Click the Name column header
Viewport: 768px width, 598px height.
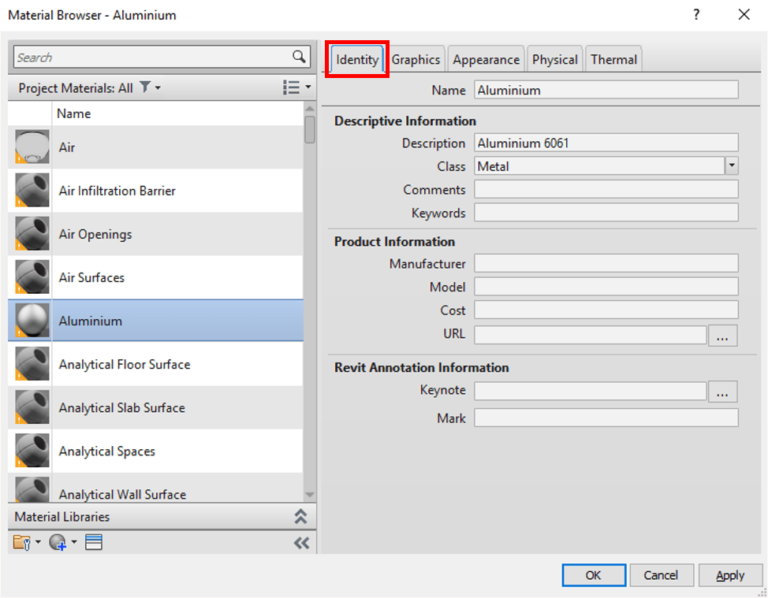177,113
